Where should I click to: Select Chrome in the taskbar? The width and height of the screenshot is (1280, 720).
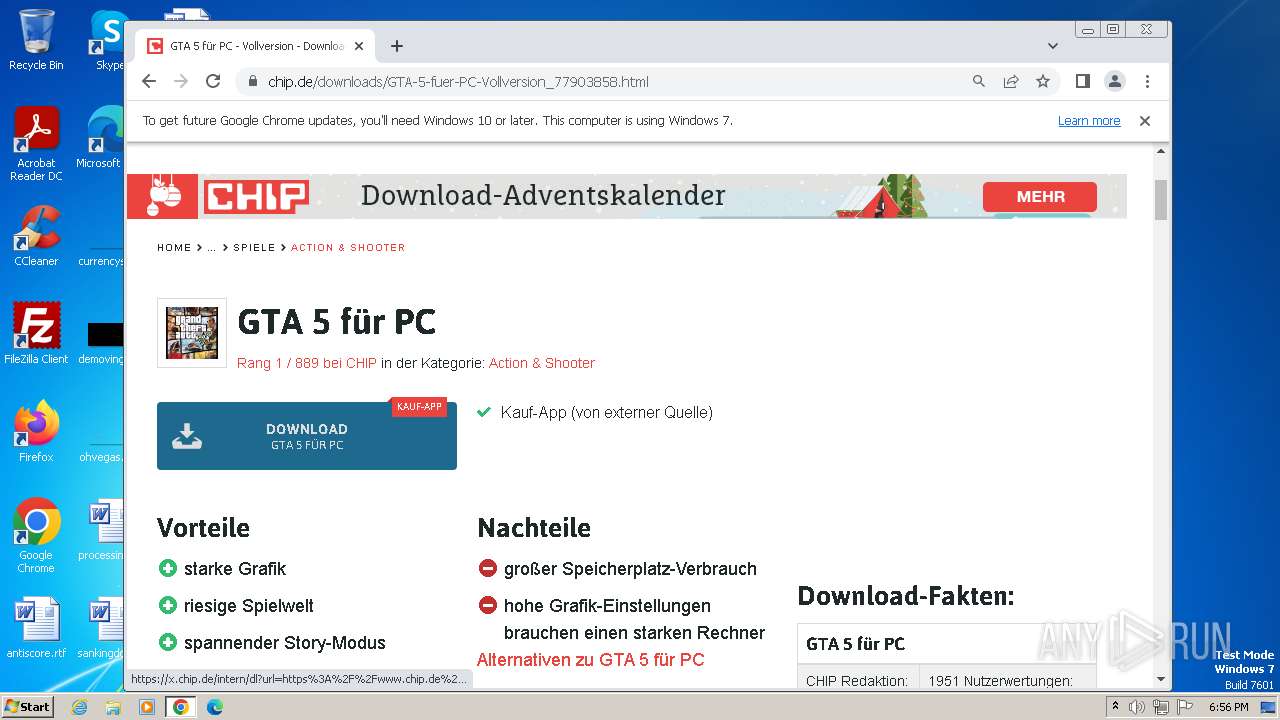point(181,707)
